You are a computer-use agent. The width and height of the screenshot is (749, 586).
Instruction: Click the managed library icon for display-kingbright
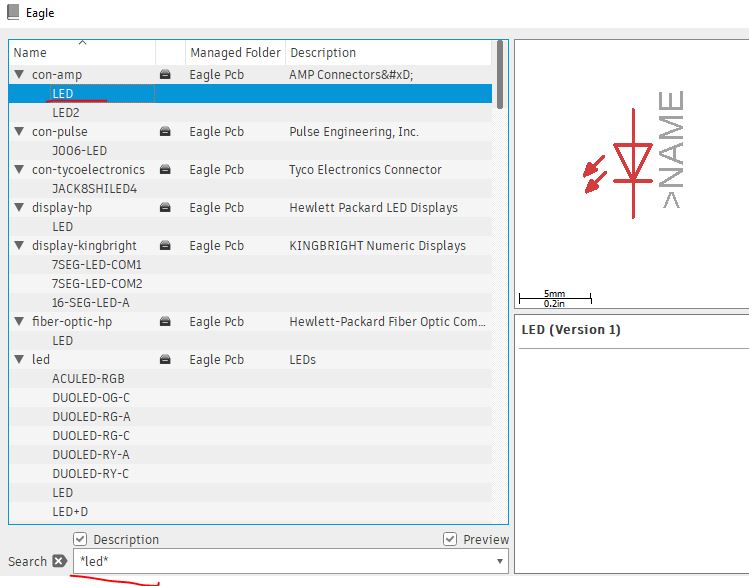tap(165, 245)
